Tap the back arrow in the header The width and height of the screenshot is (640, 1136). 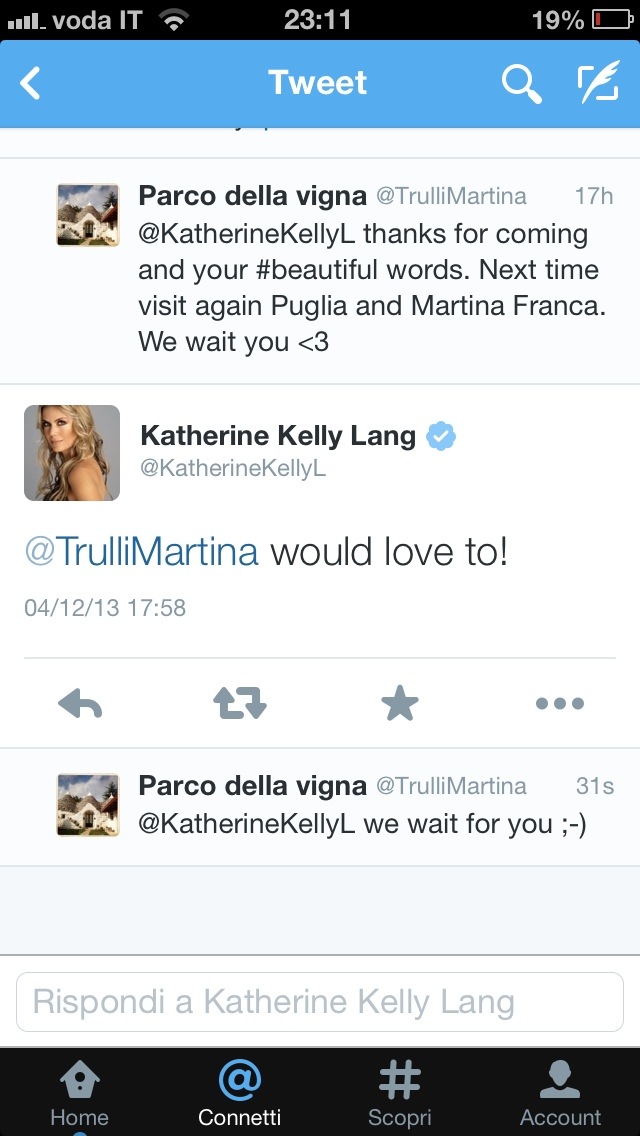pyautogui.click(x=31, y=84)
